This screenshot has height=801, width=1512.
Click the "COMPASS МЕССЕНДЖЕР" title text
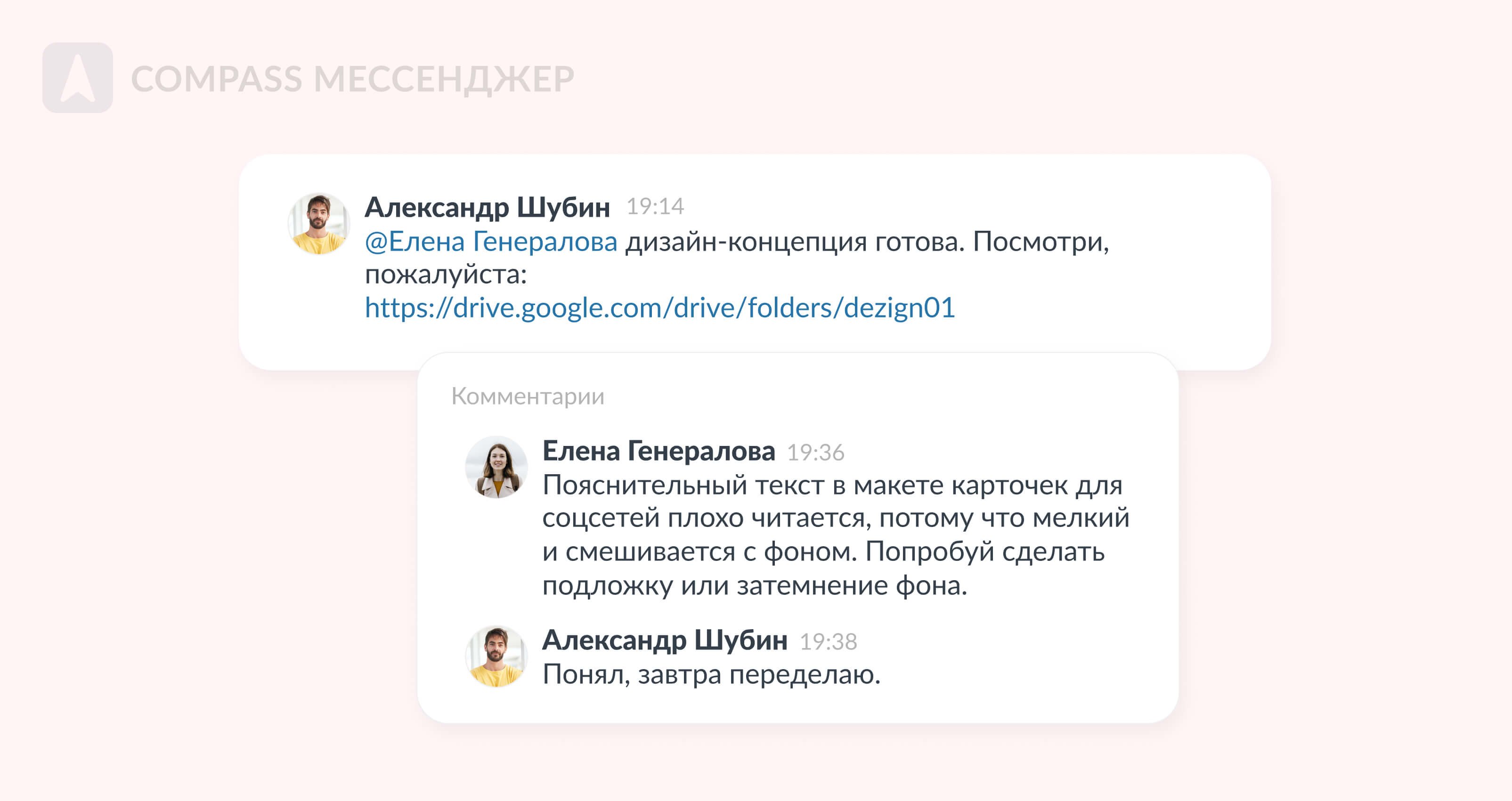tap(352, 79)
